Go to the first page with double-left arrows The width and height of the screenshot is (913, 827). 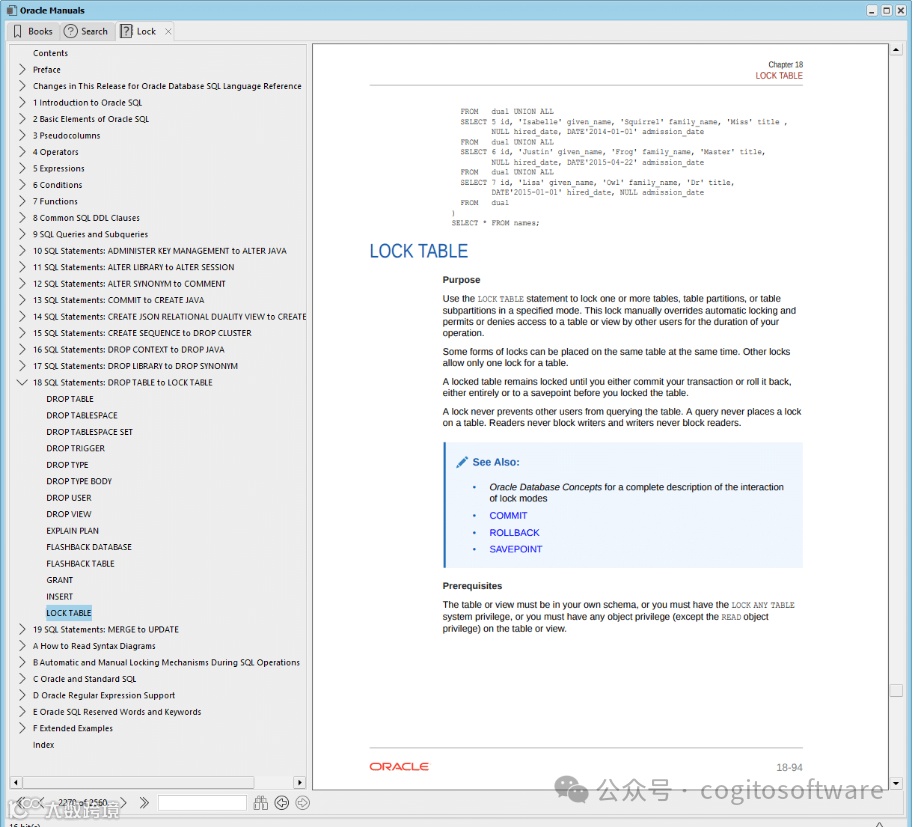(20, 803)
